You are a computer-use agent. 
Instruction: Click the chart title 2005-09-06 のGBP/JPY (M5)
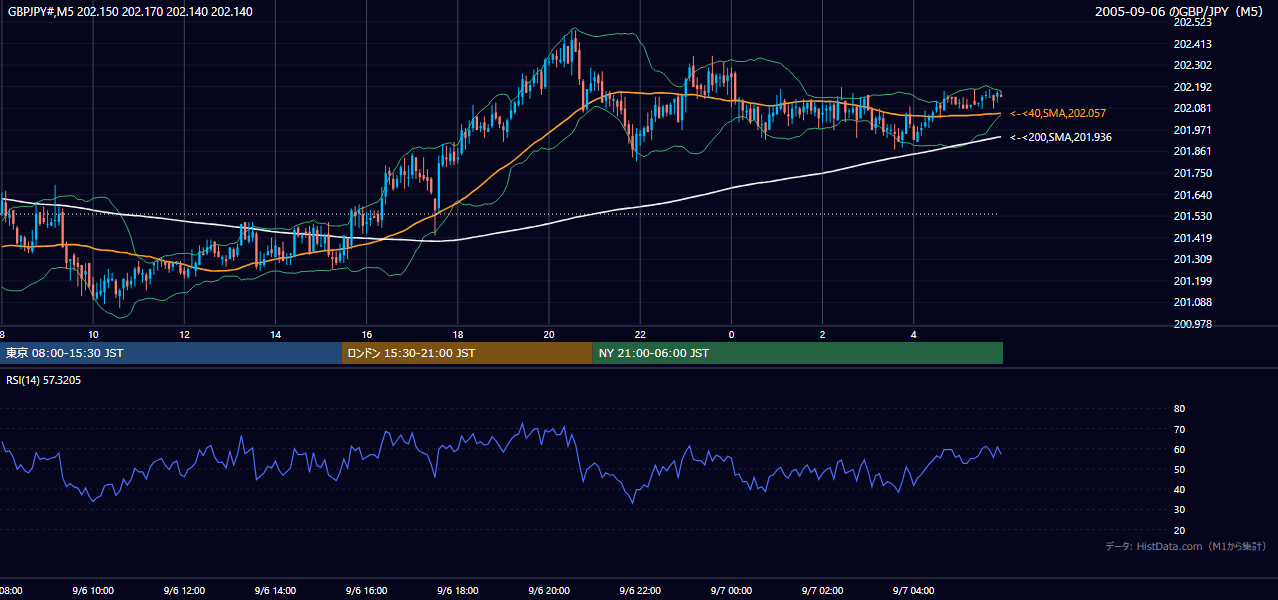(x=1179, y=11)
